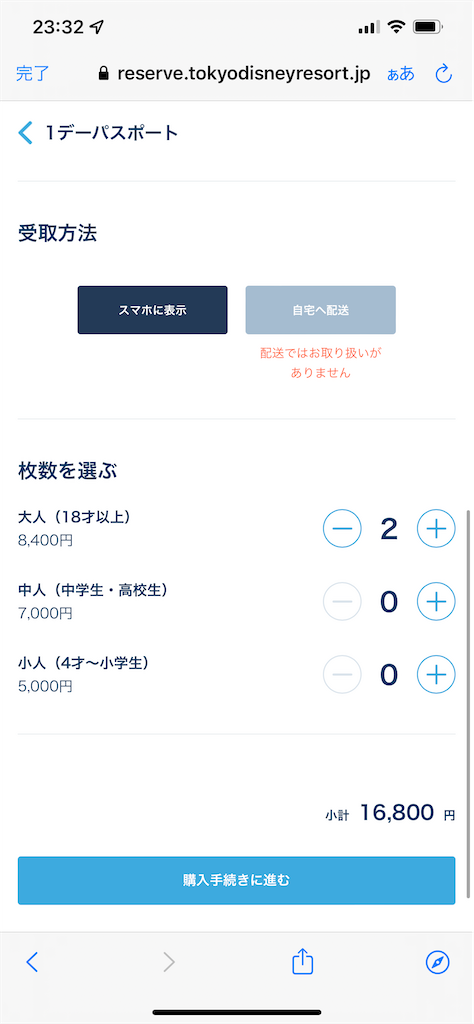
Task: Go back with the bottom toolbar arrow
Action: [x=33, y=961]
